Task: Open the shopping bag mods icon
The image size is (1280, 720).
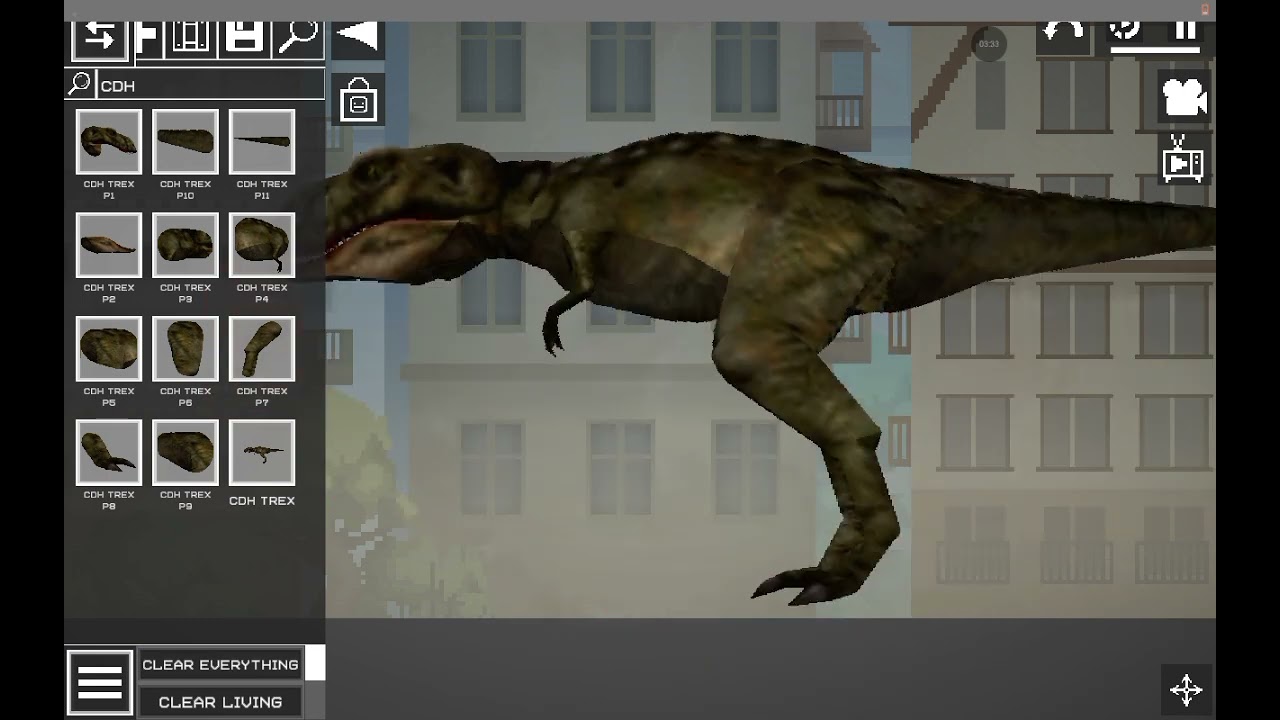Action: coord(358,100)
